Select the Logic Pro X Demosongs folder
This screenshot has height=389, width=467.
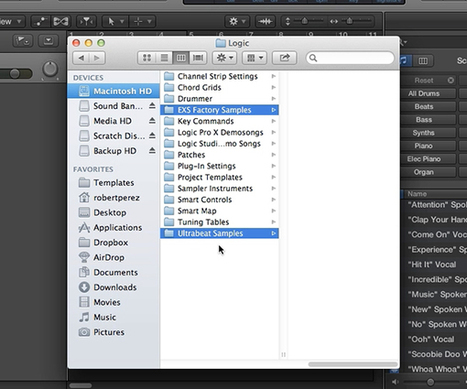pyautogui.click(x=219, y=132)
